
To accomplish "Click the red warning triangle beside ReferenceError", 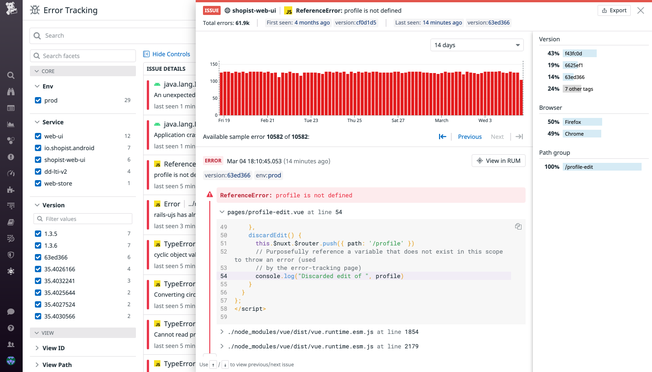I will [x=210, y=195].
